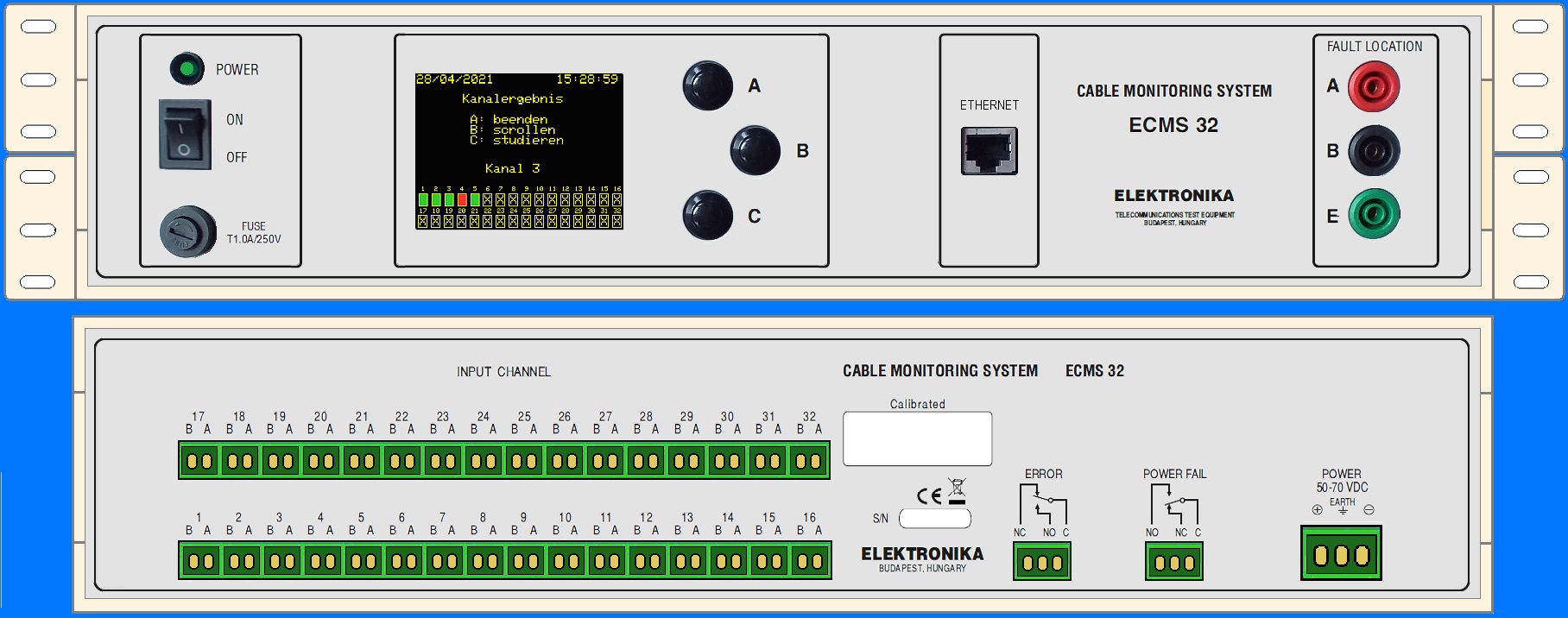Click the 'C: studieren' line on display
Image resolution: width=1568 pixels, height=618 pixels.
[516, 140]
